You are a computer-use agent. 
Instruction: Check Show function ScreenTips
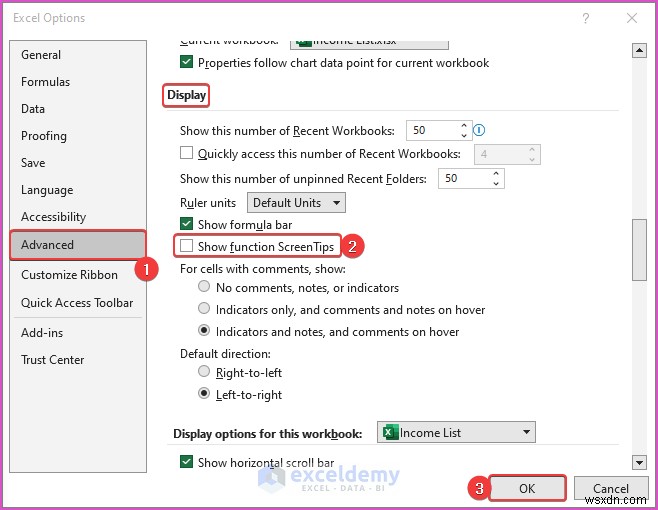[186, 246]
